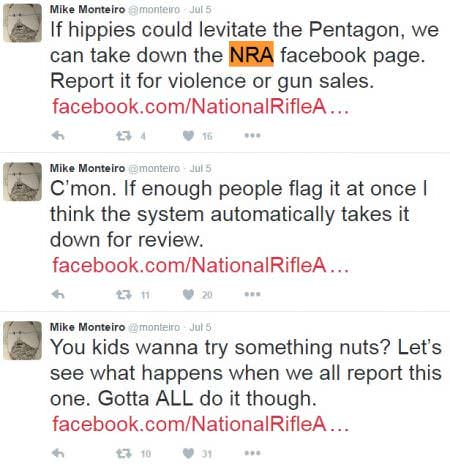Open facebook link in the last tweet
The width and height of the screenshot is (450, 467).
201,424
